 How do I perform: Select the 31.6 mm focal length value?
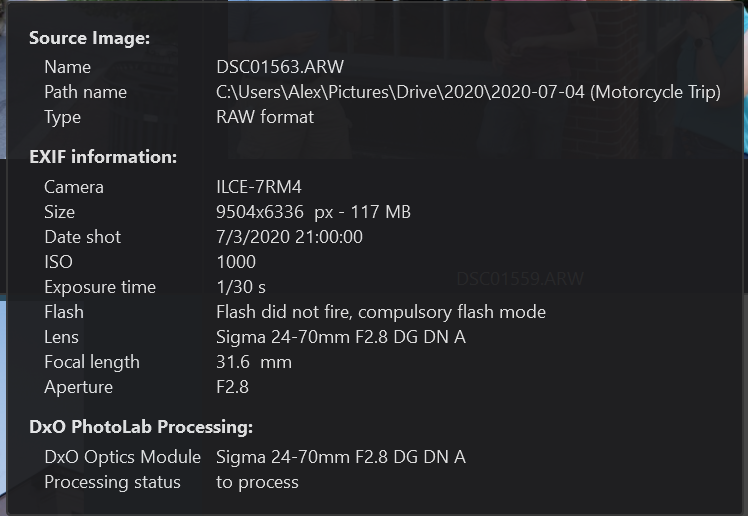(x=253, y=362)
